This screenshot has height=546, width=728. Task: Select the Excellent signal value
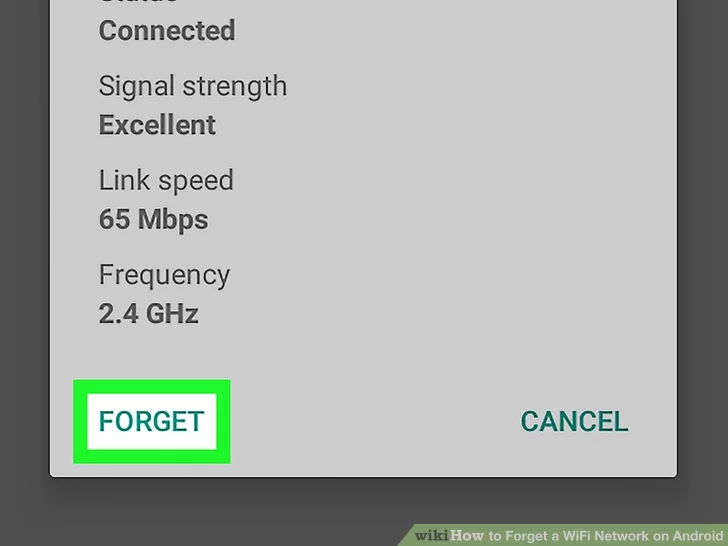157,125
